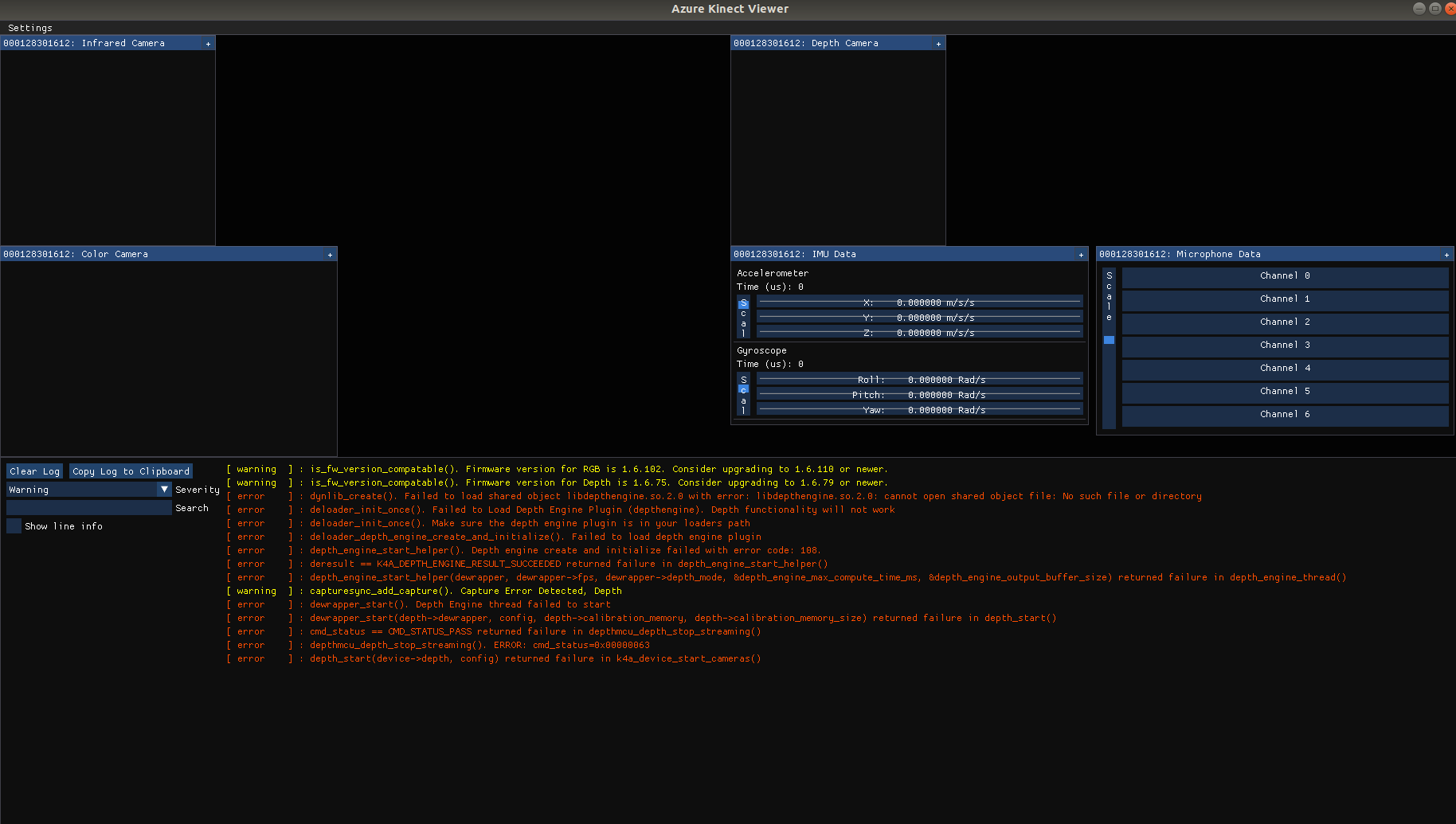
Task: Minimize the Azure Kinect Viewer window
Action: click(1419, 9)
